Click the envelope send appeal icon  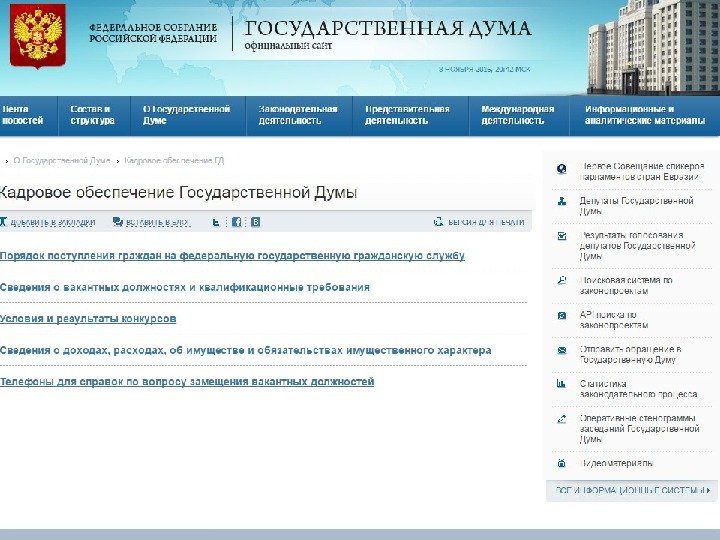click(x=561, y=350)
